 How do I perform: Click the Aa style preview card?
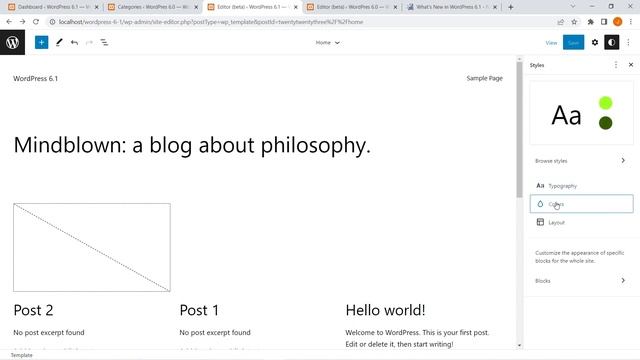(581, 113)
